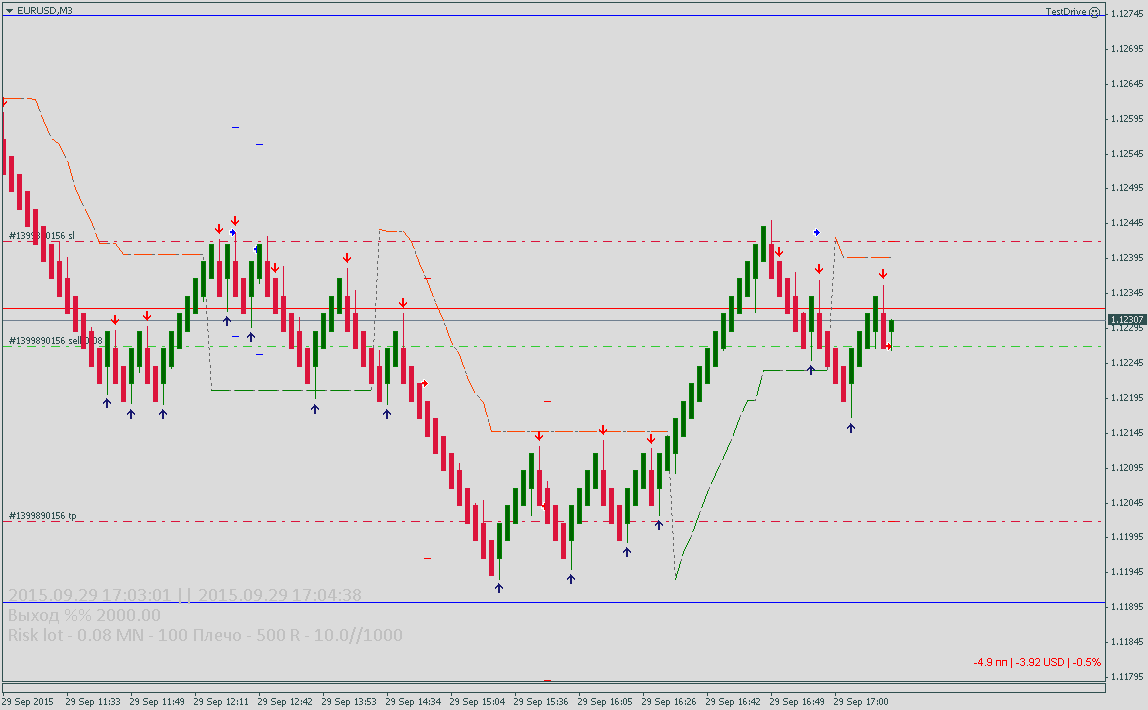Click the '29 Sep 16:26' time axis label
This screenshot has height=710, width=1148.
click(x=669, y=702)
